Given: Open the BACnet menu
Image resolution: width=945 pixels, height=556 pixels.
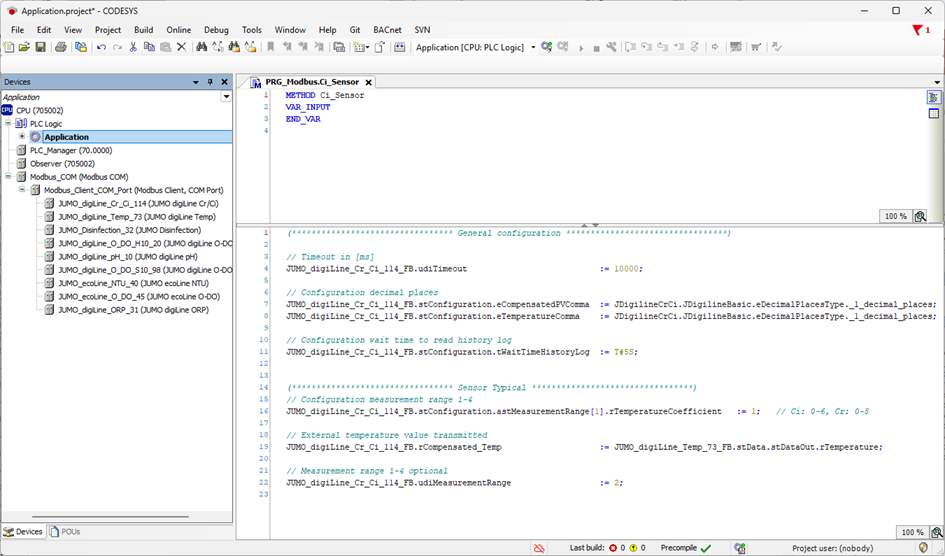Looking at the screenshot, I should click(388, 30).
